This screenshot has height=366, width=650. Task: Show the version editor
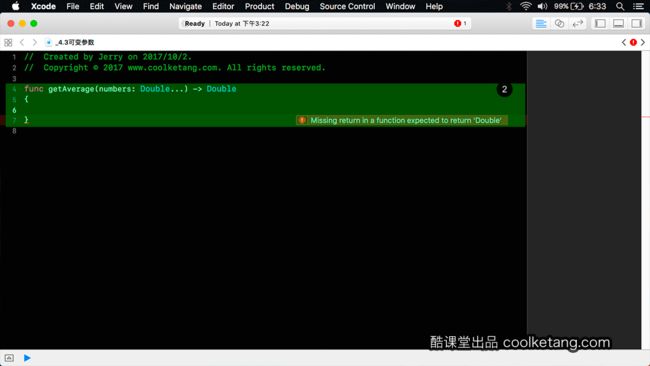(577, 24)
